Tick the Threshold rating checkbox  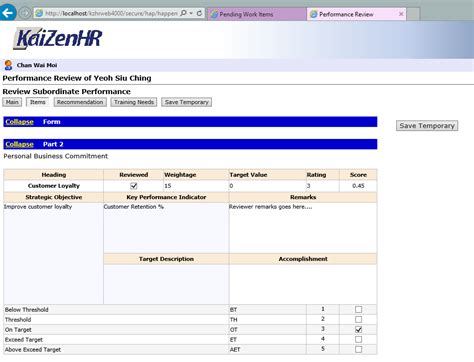pos(358,319)
